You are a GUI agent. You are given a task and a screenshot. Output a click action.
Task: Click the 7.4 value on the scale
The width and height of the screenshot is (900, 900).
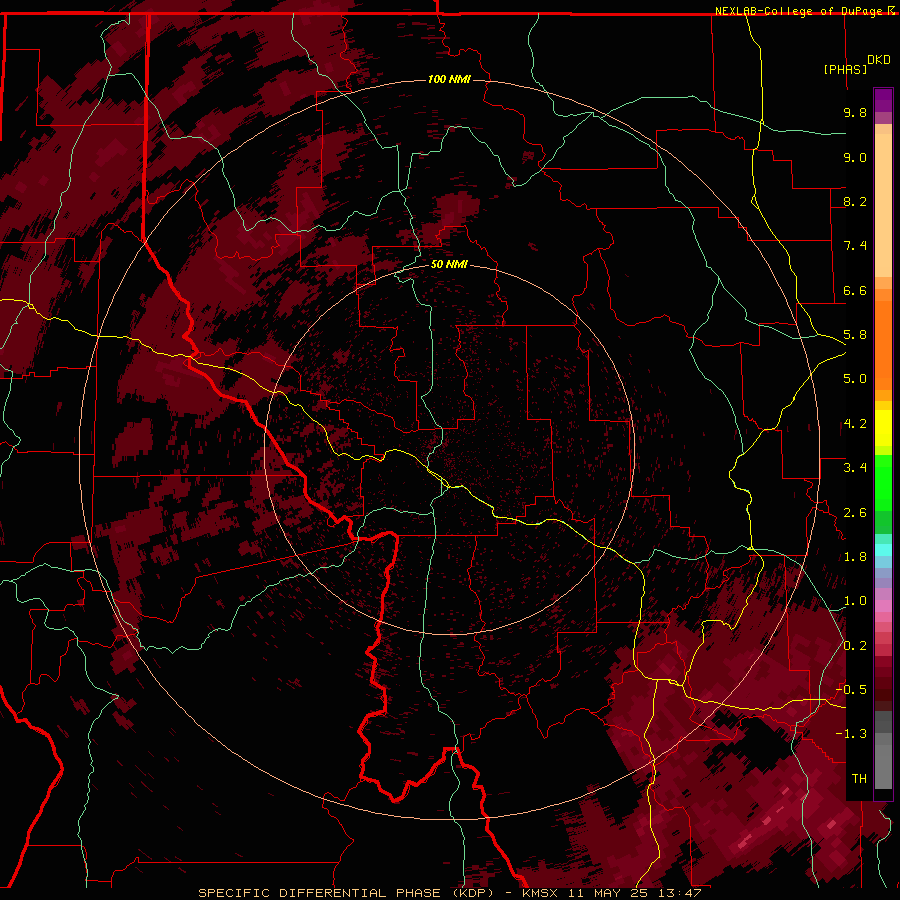click(855, 246)
